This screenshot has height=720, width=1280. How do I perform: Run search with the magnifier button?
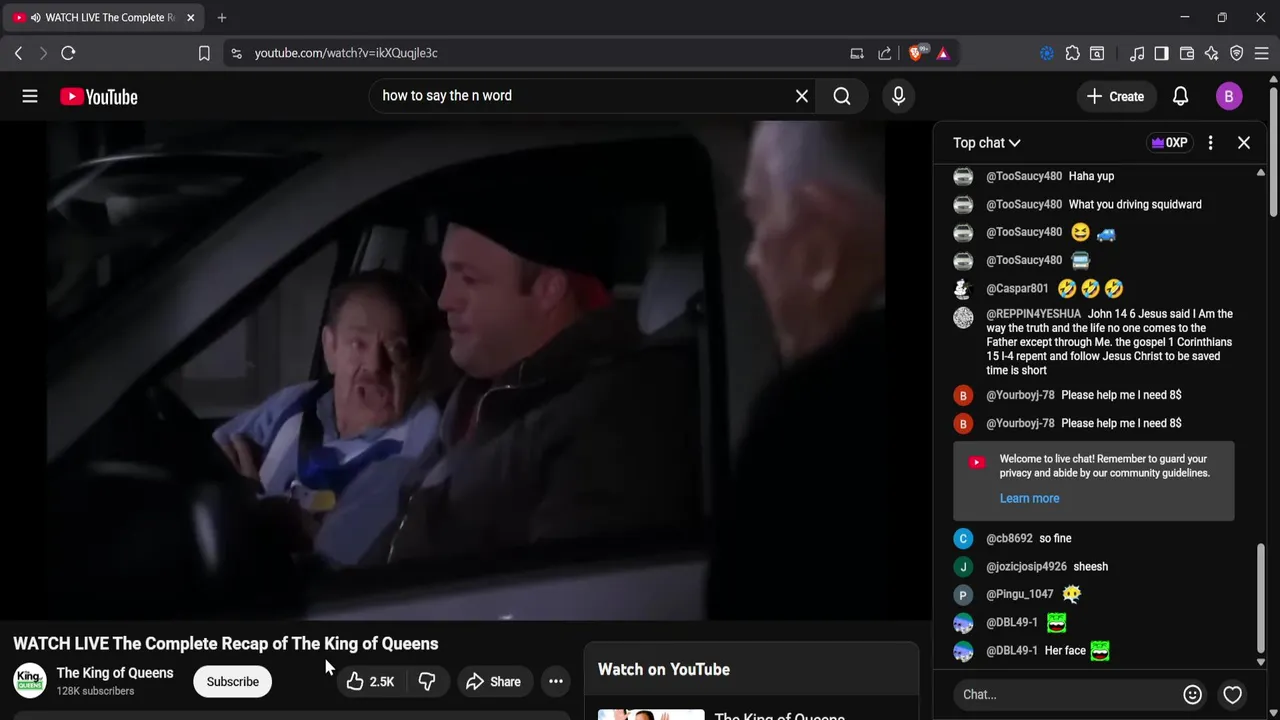pos(842,96)
